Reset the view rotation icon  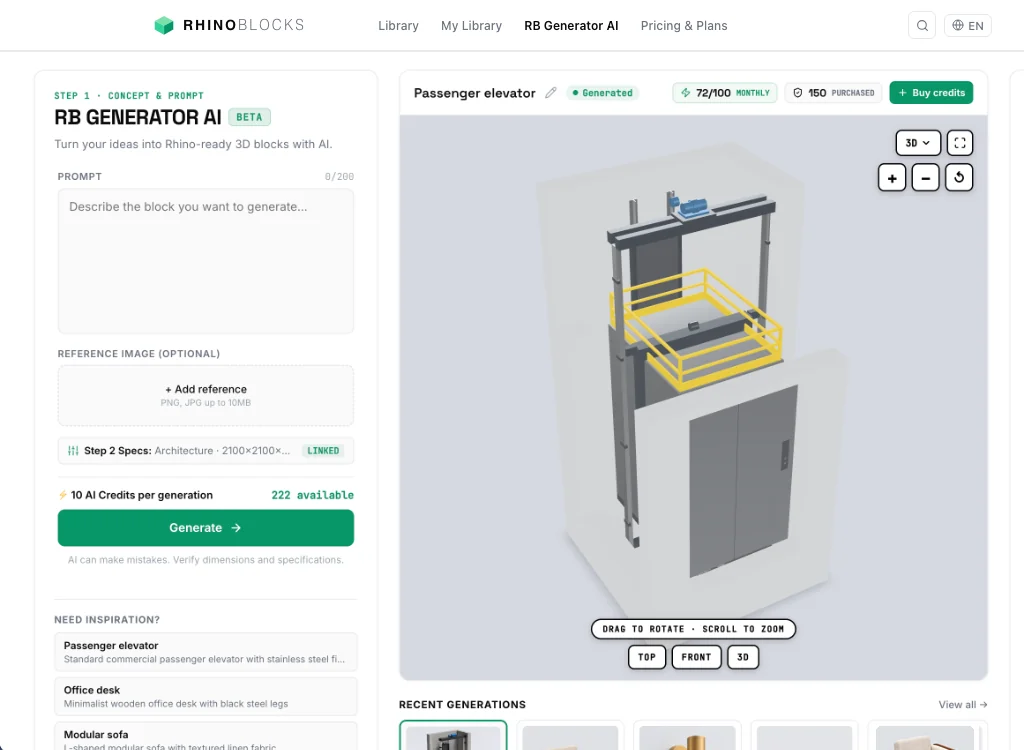(x=959, y=178)
